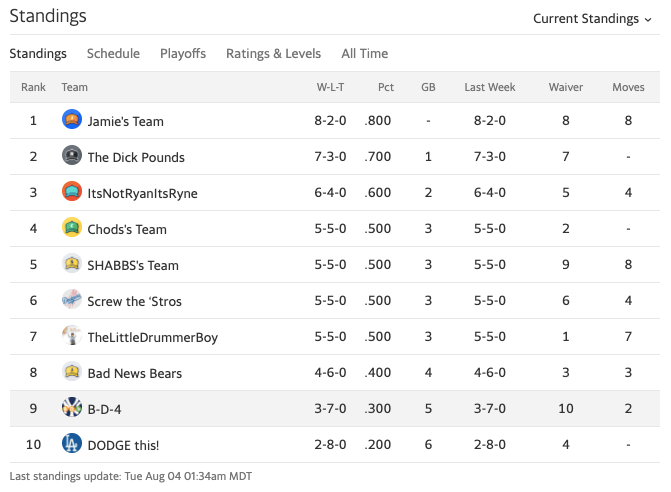Click the Waiver column header

tap(566, 87)
